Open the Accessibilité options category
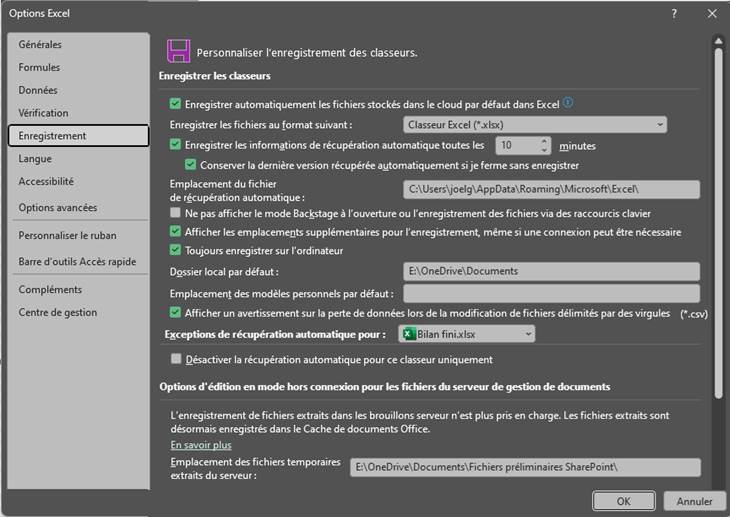 pyautogui.click(x=78, y=182)
